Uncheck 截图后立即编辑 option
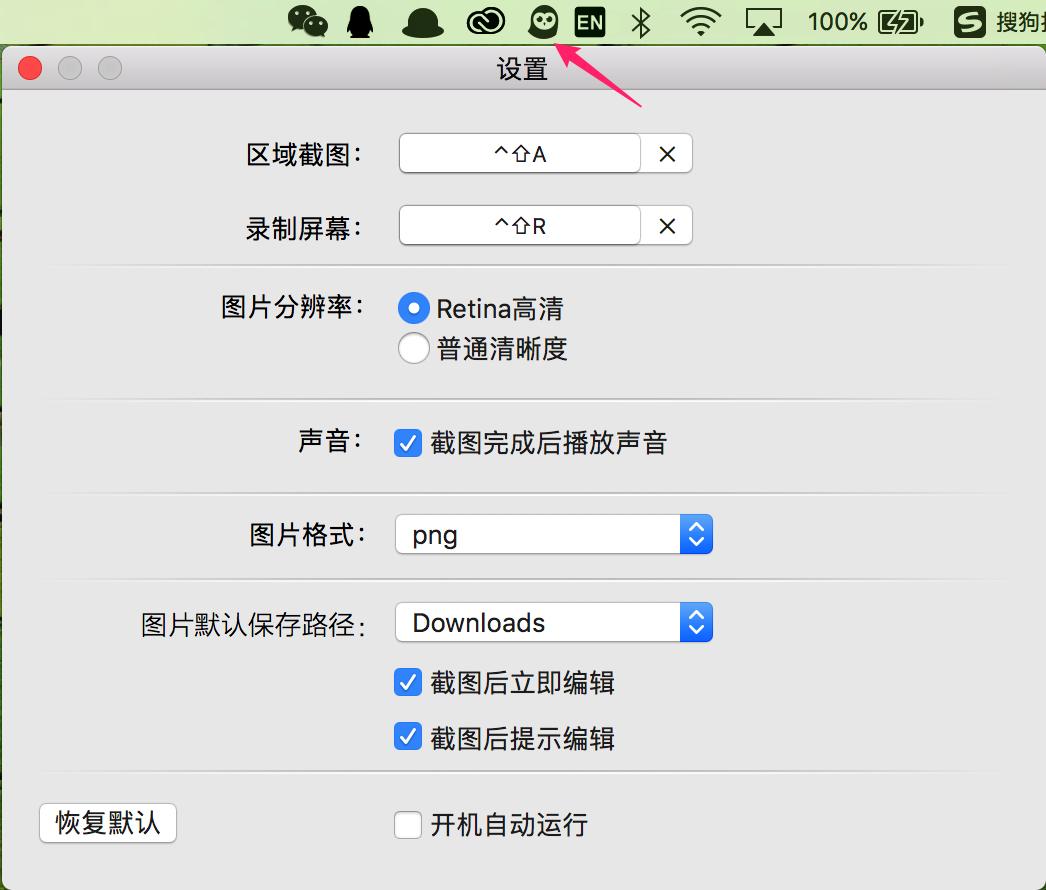 pyautogui.click(x=408, y=682)
